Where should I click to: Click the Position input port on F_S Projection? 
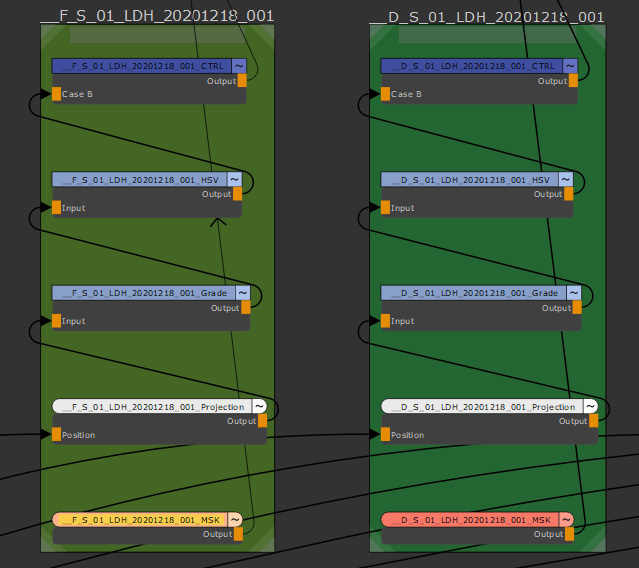(x=57, y=435)
